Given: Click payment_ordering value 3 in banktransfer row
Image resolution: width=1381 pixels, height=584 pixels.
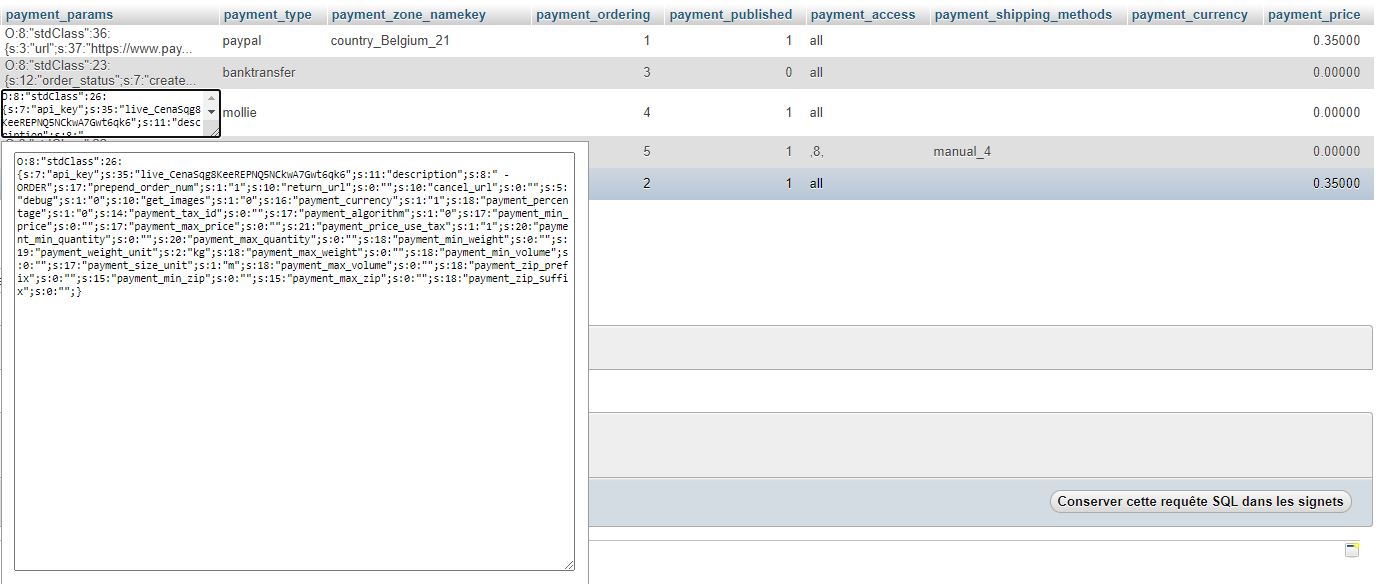Looking at the screenshot, I should point(647,73).
